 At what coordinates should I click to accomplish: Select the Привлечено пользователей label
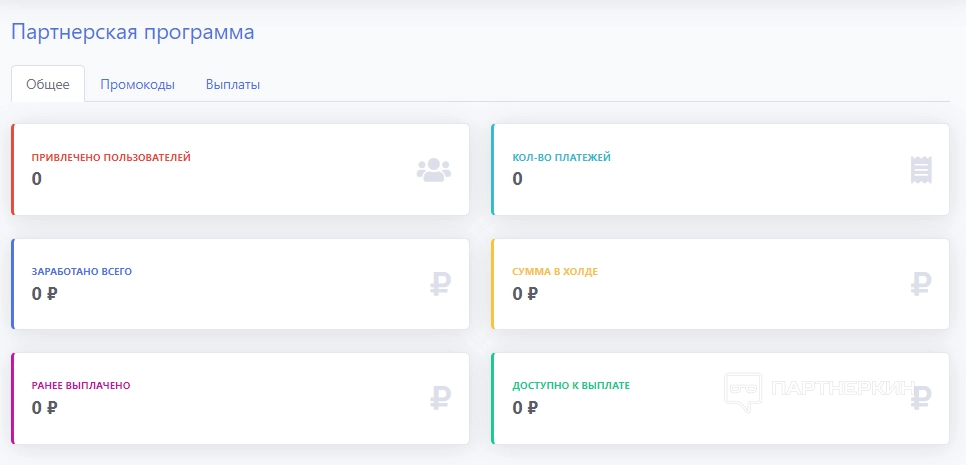coord(111,157)
